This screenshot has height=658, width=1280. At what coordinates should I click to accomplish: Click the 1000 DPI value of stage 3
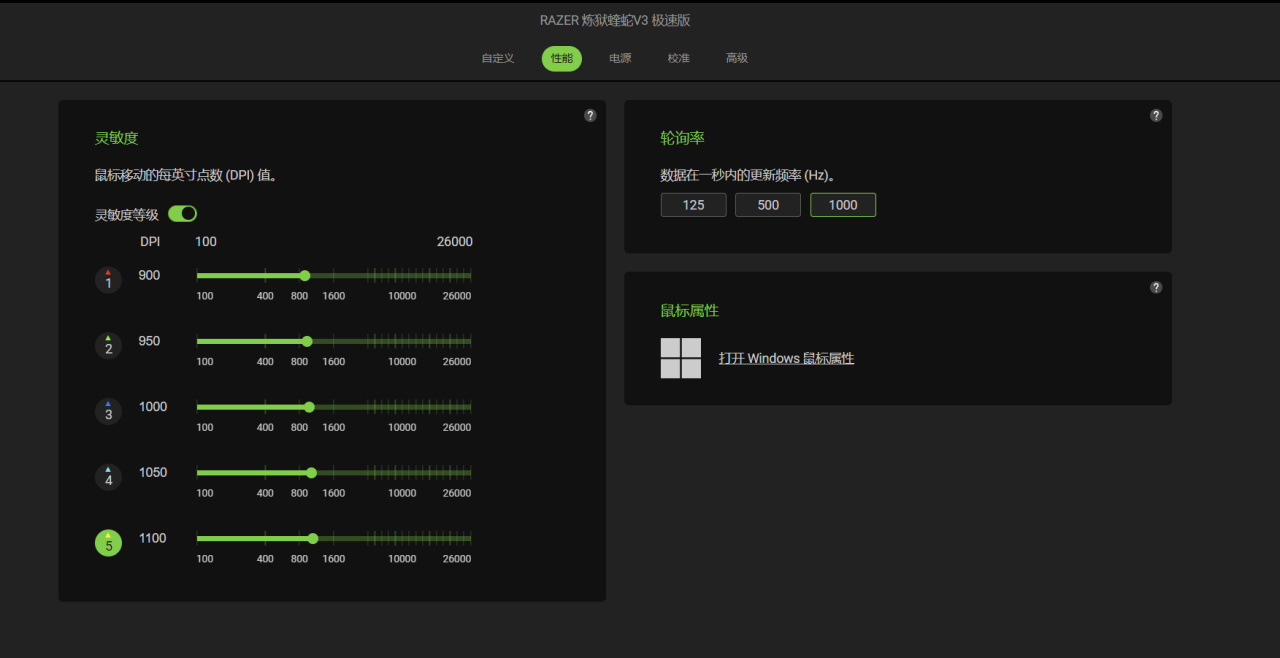pyautogui.click(x=153, y=407)
